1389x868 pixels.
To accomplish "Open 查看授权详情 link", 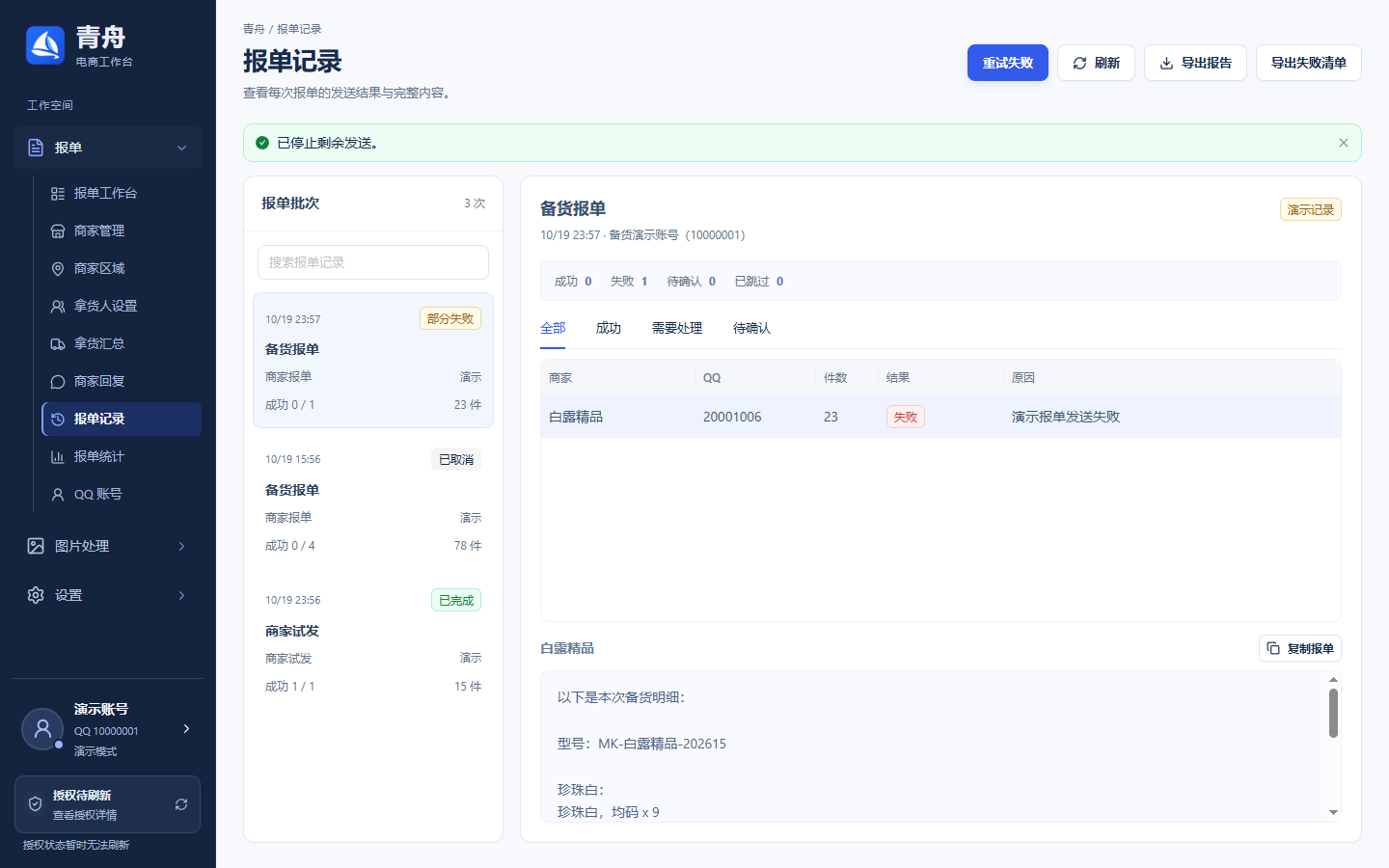I will [x=85, y=815].
